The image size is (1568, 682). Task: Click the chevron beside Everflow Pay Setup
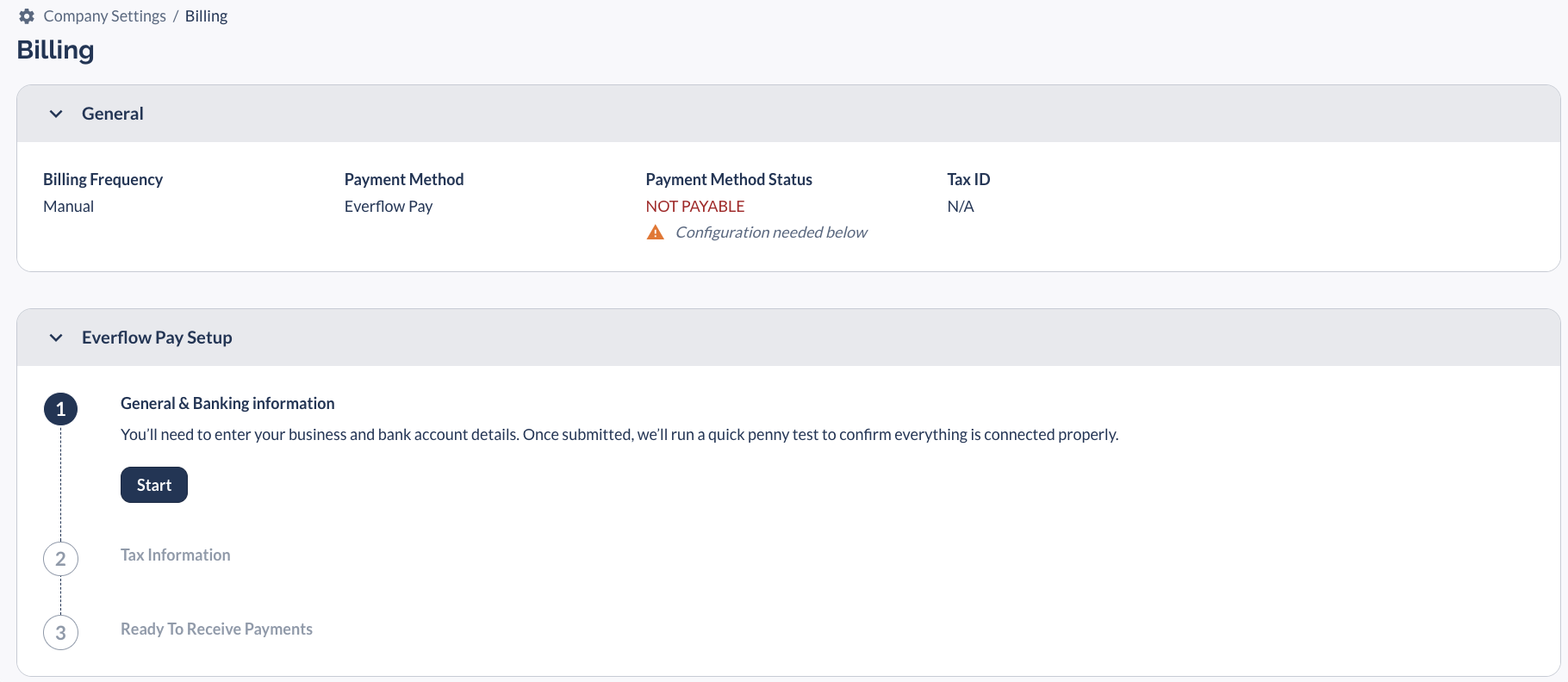(x=55, y=337)
